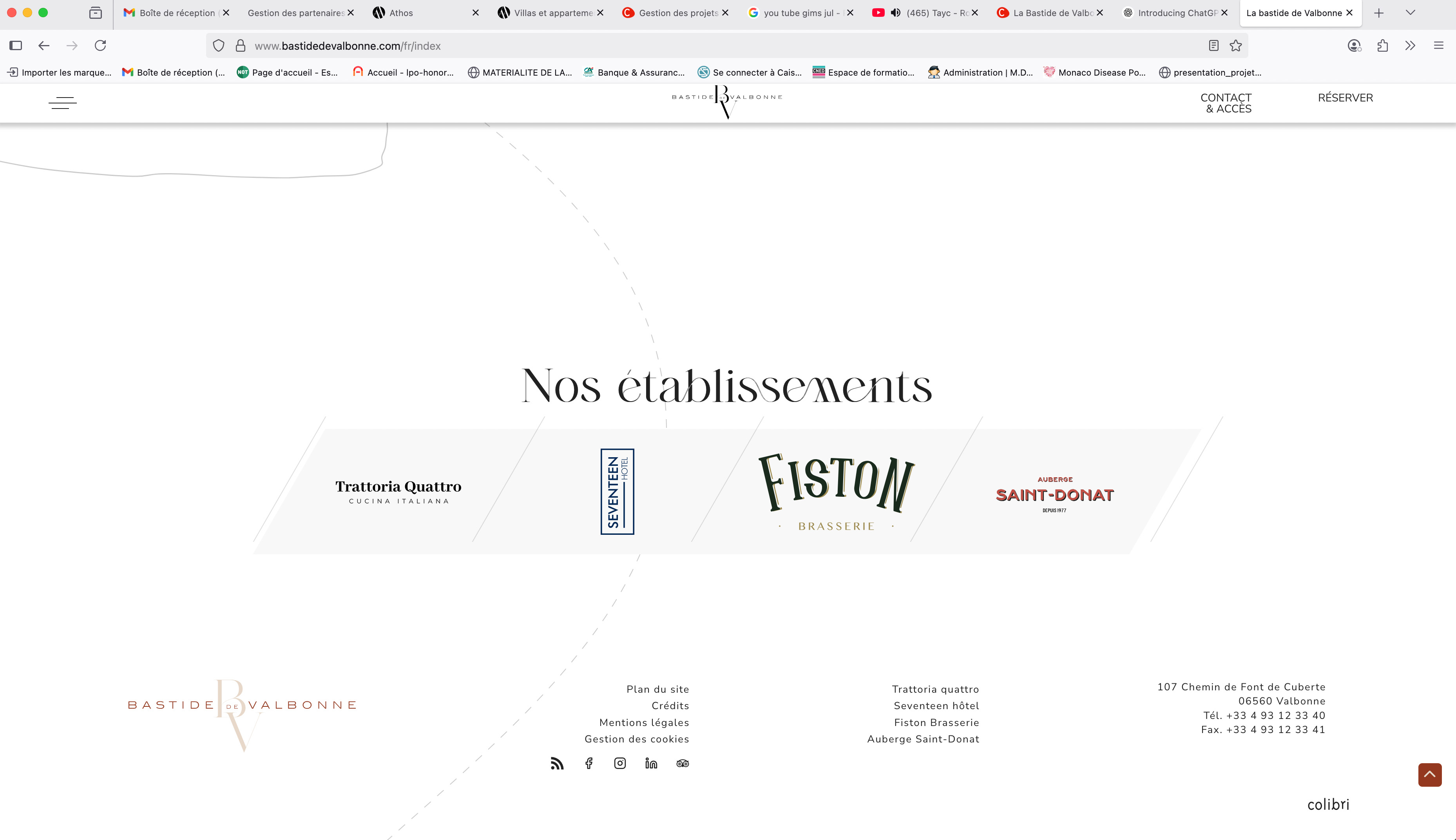Click the browser back arrow
The image size is (1456, 840).
[44, 45]
